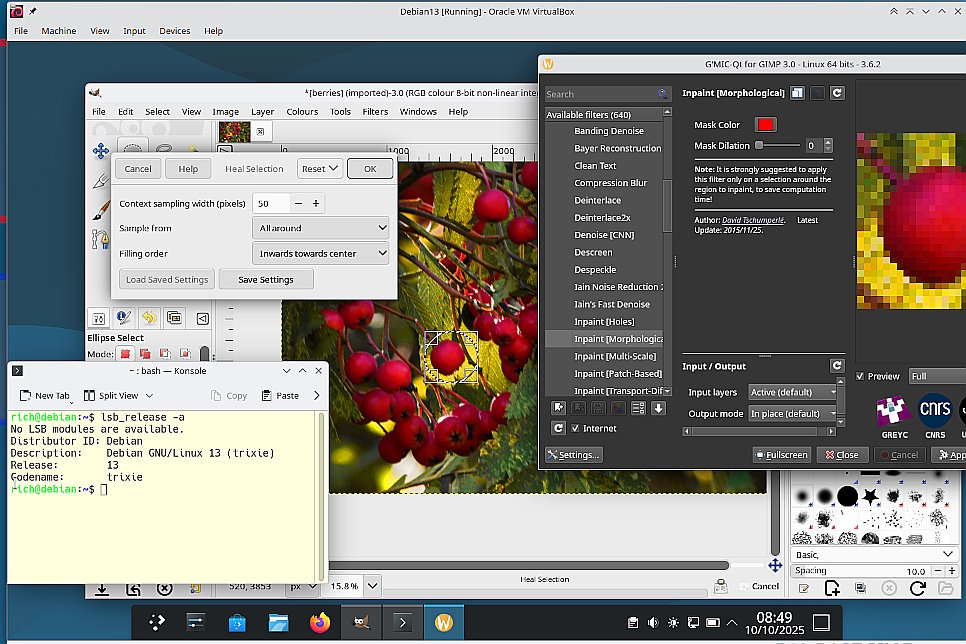The width and height of the screenshot is (966, 644).
Task: Open the Filters menu in GIMP
Action: [x=375, y=112]
